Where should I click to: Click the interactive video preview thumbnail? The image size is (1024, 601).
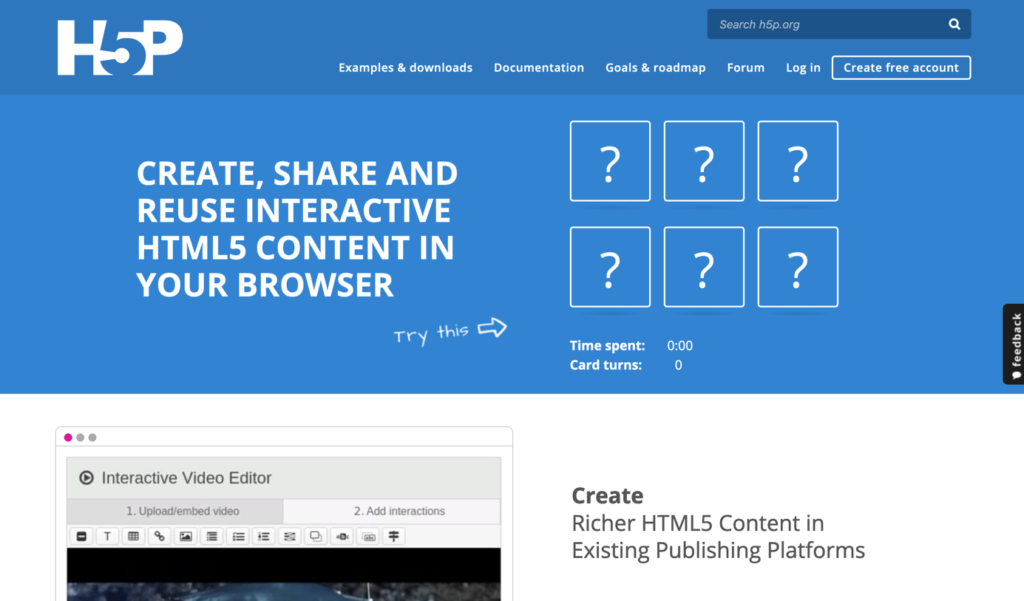pos(283,574)
